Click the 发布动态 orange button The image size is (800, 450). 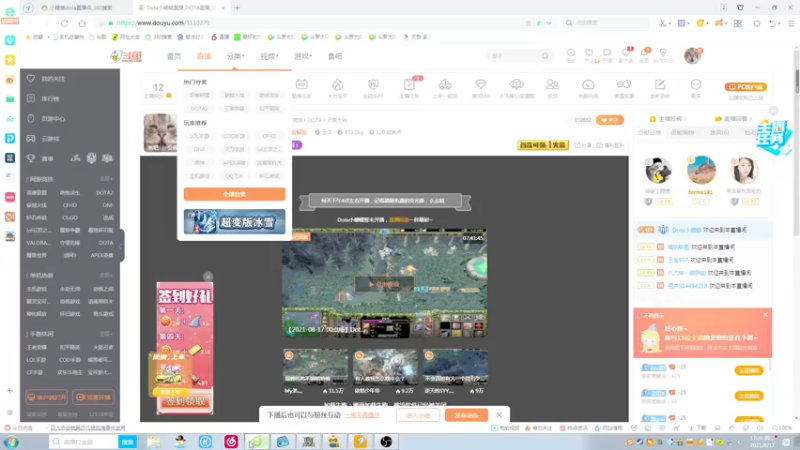click(x=466, y=415)
